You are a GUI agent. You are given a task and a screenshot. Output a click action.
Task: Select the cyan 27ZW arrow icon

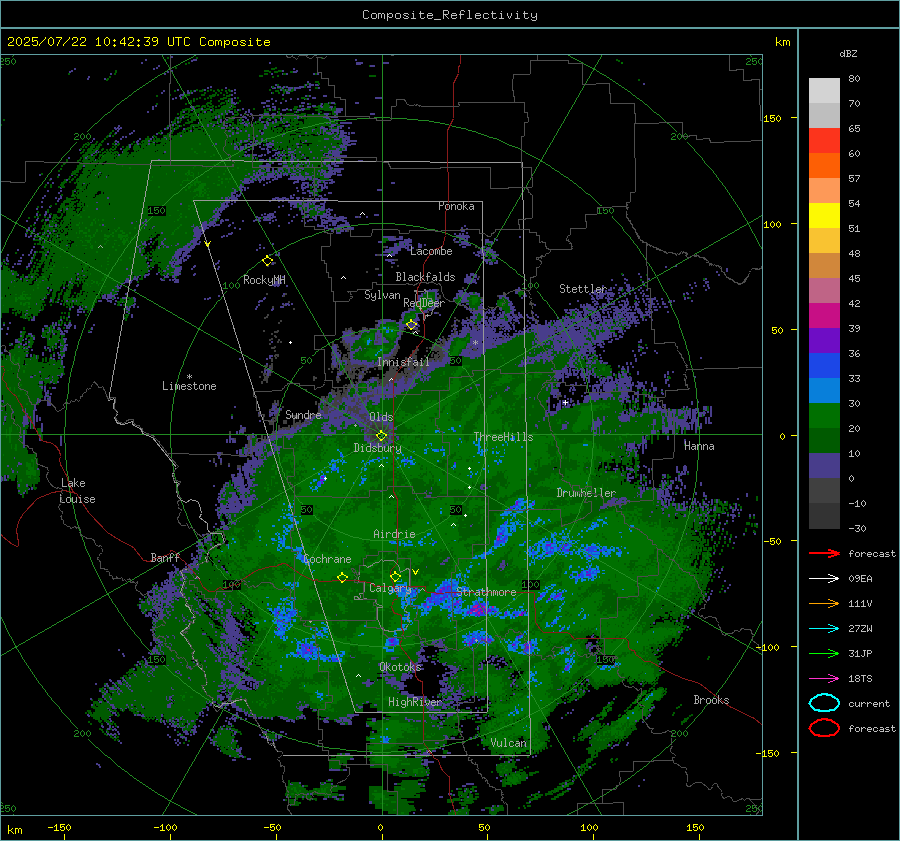coord(824,629)
